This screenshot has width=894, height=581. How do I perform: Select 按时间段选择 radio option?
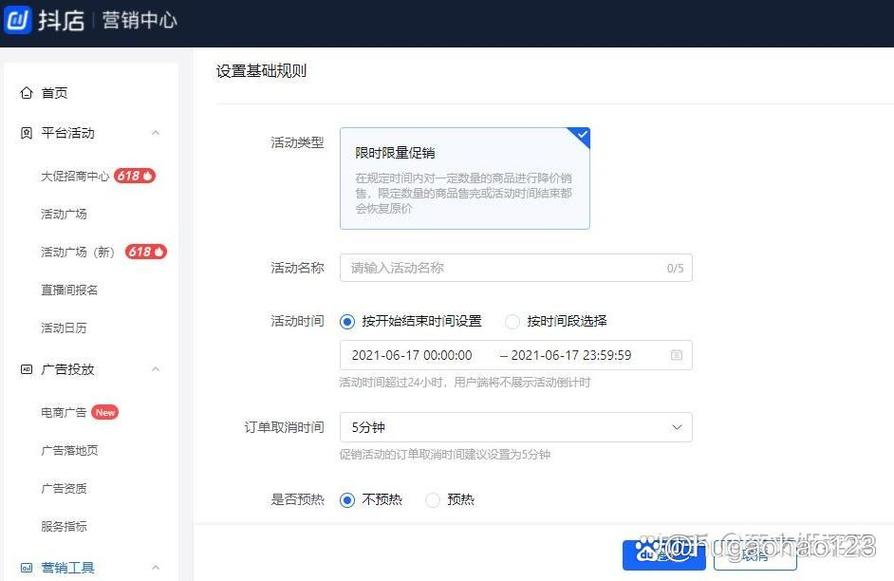pyautogui.click(x=512, y=322)
